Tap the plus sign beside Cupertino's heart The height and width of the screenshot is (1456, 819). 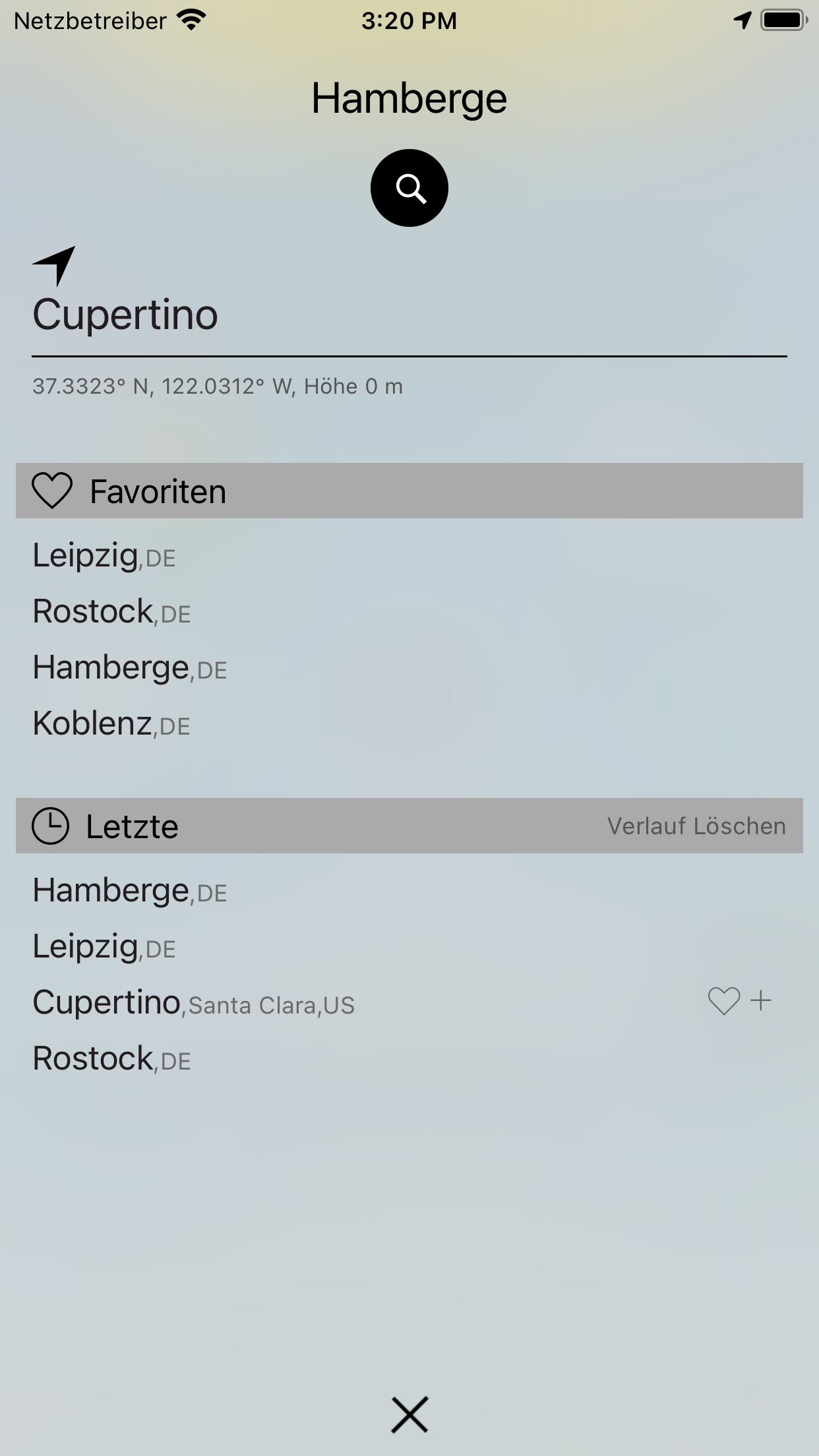coord(761,1000)
